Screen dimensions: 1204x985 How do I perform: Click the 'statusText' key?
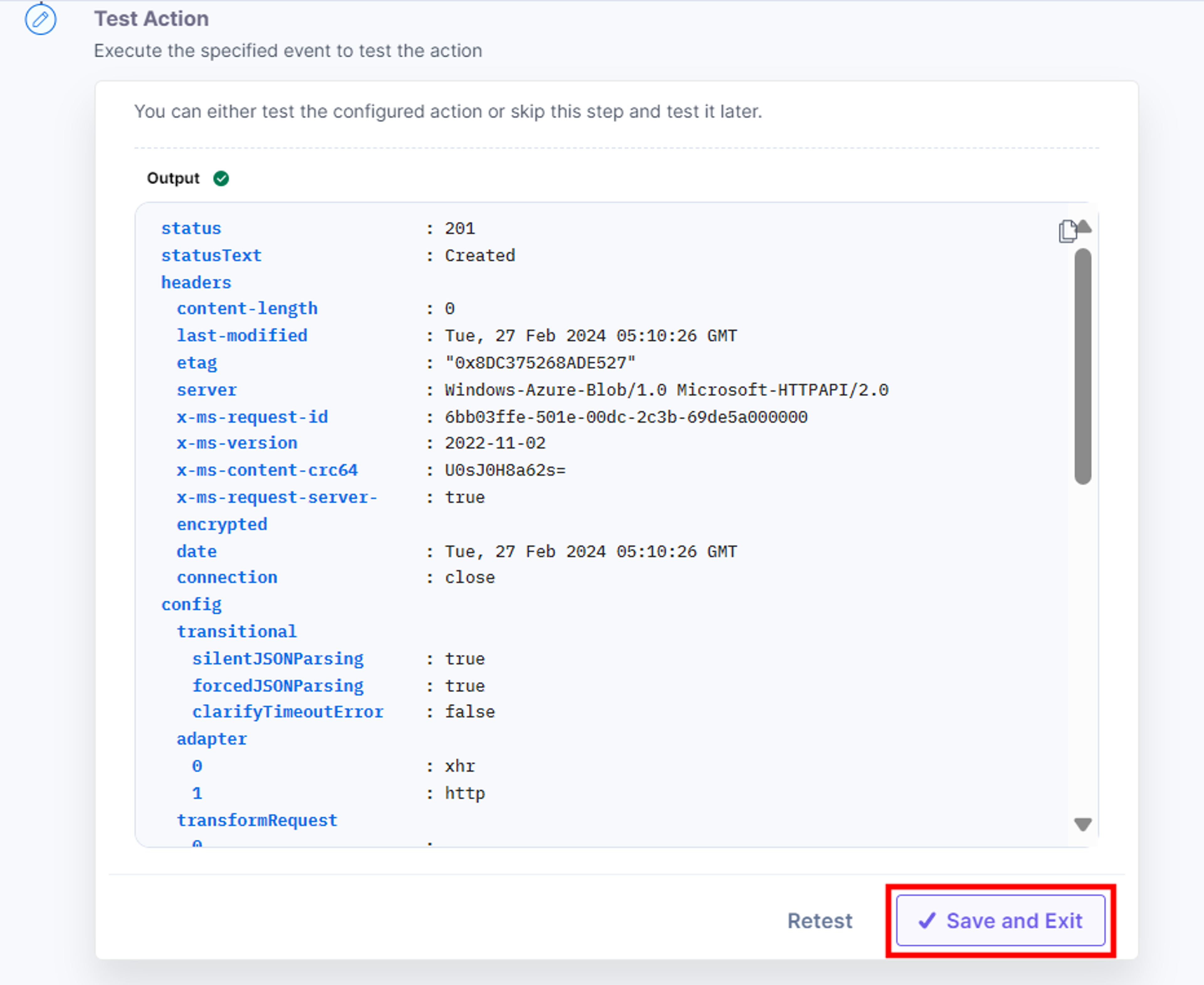pyautogui.click(x=211, y=255)
